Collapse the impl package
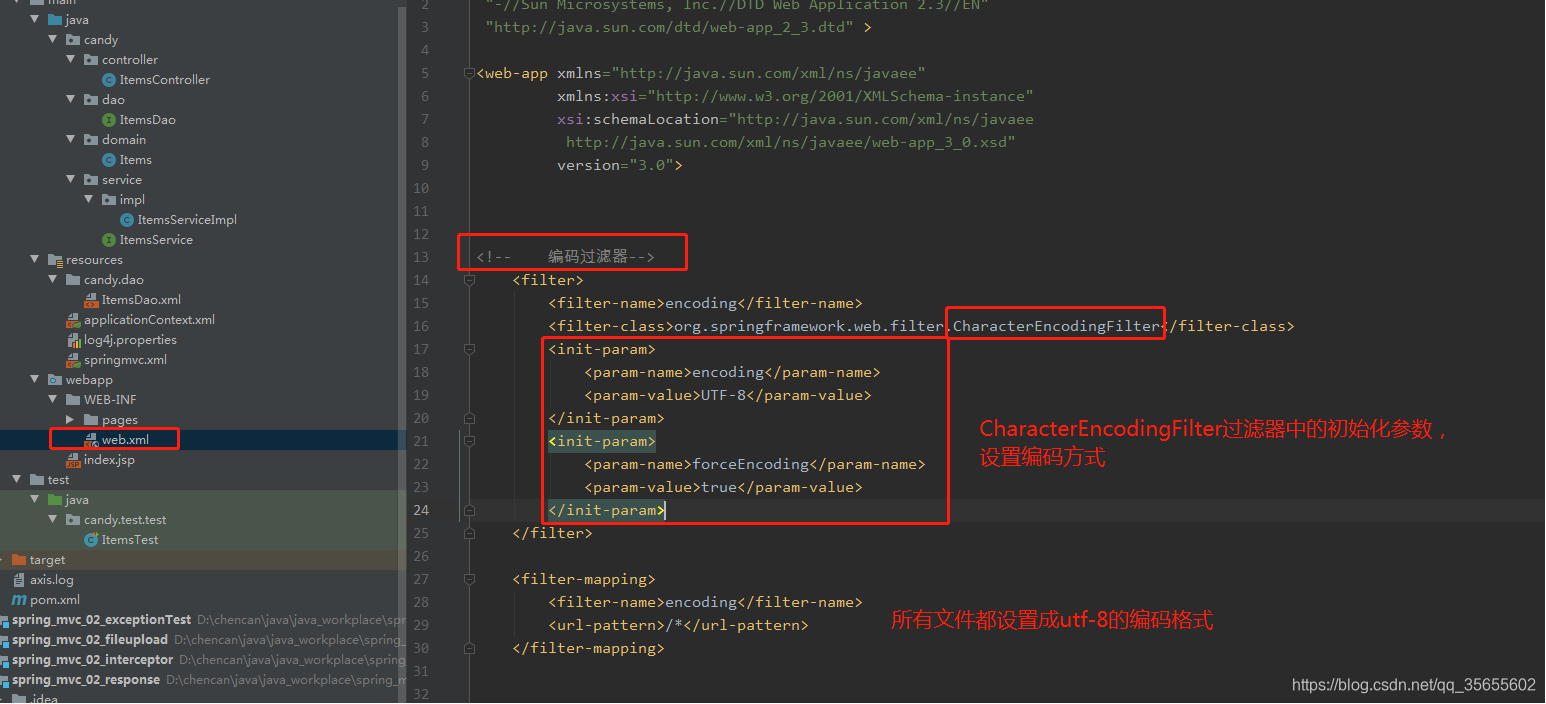The width and height of the screenshot is (1546, 704). (89, 199)
